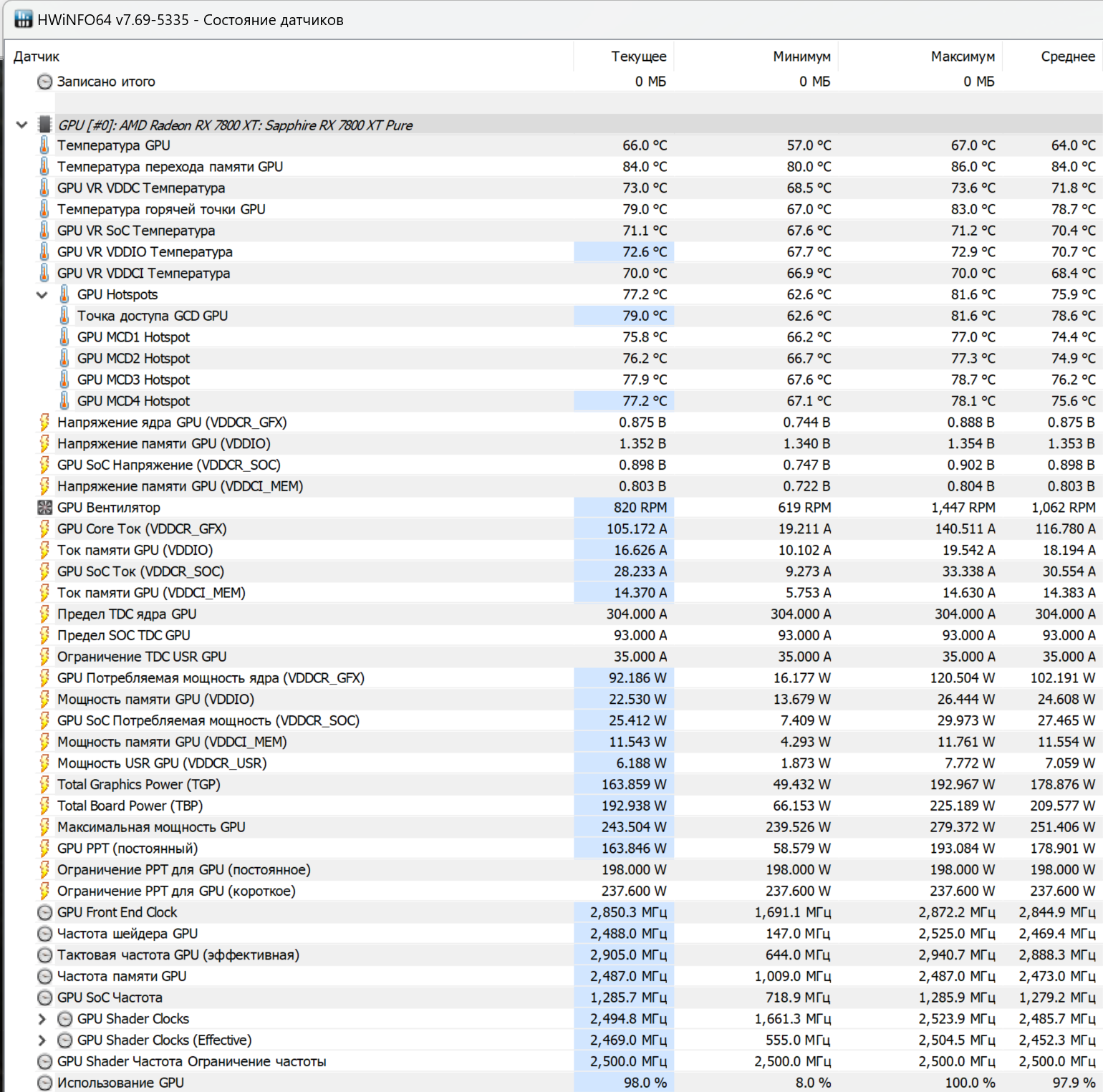Click lightning icon for Total Graphics Power (TGP)

(x=44, y=785)
